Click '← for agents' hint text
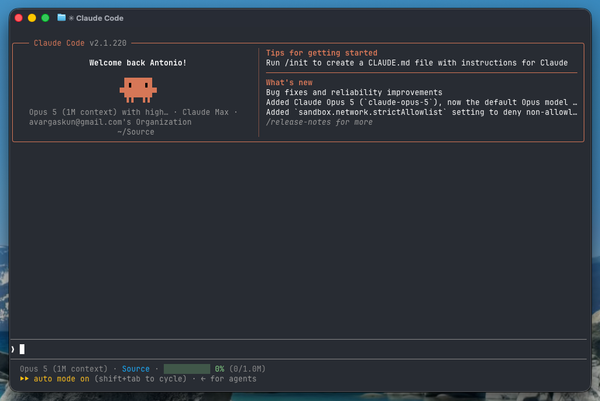The height and width of the screenshot is (401, 600). click(x=228, y=379)
